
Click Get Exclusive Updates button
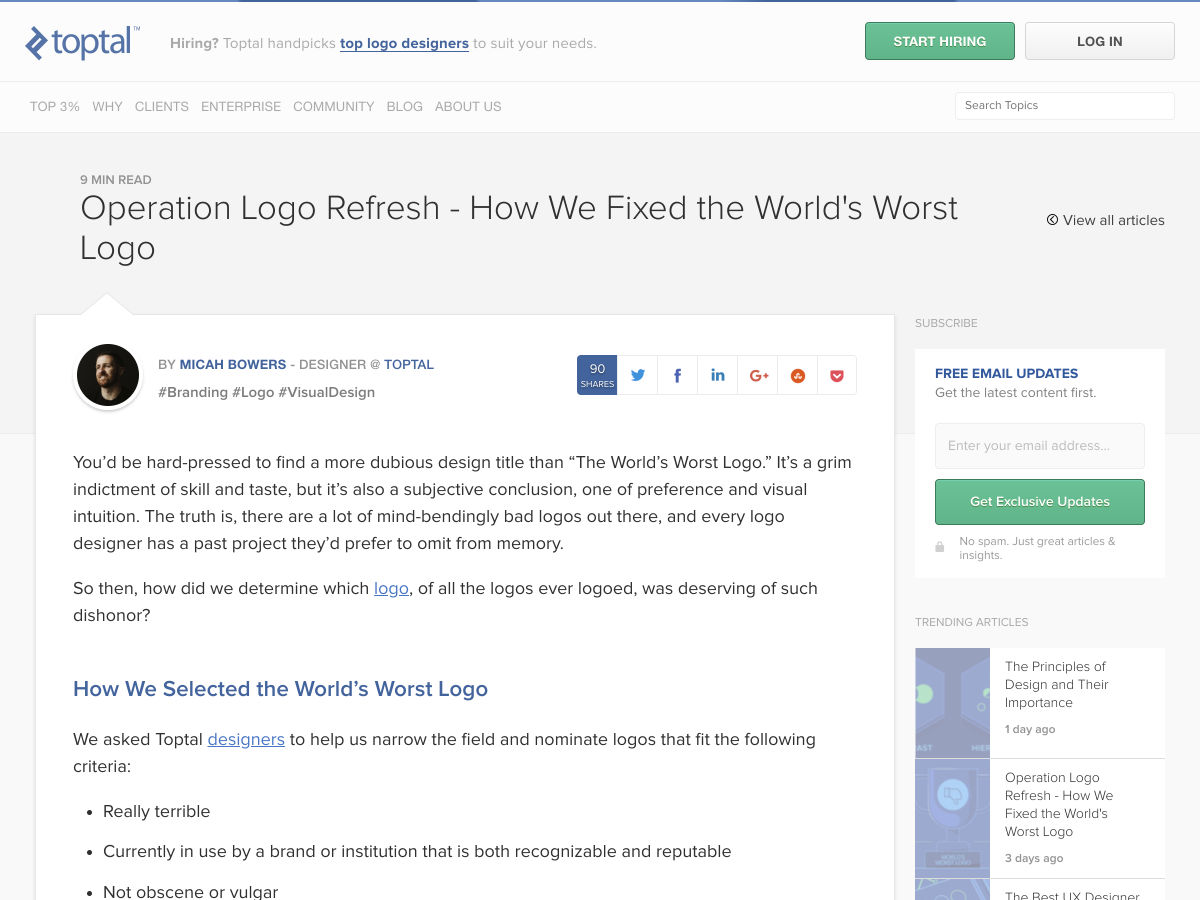click(x=1040, y=502)
